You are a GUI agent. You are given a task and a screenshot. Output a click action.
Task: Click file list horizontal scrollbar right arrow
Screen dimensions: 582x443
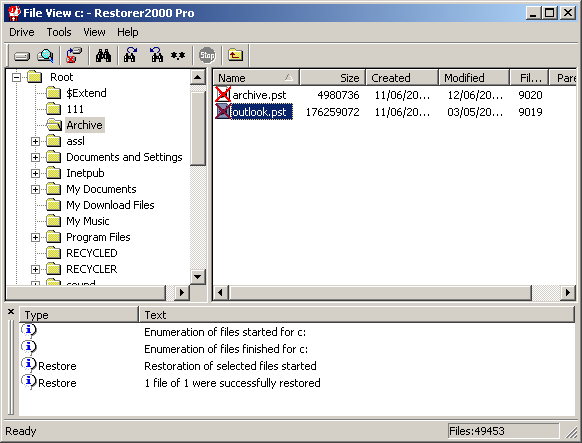[568, 293]
